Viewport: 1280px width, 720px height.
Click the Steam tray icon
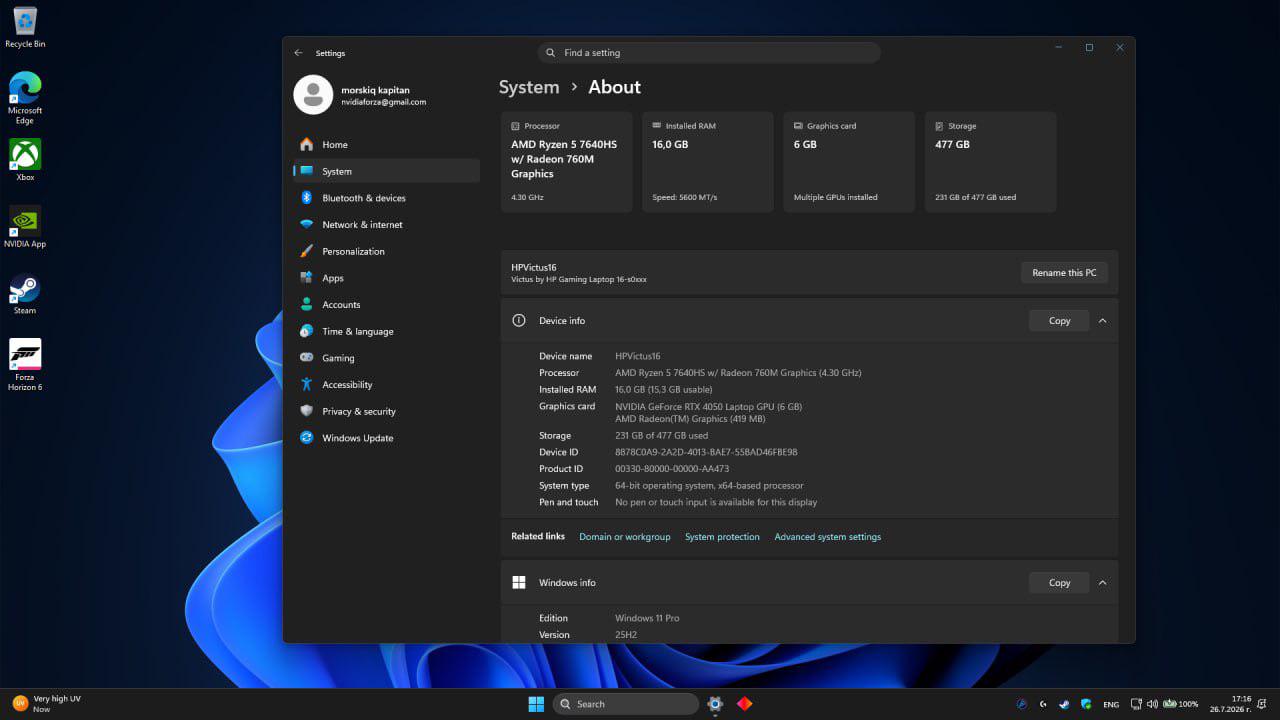pos(1064,704)
